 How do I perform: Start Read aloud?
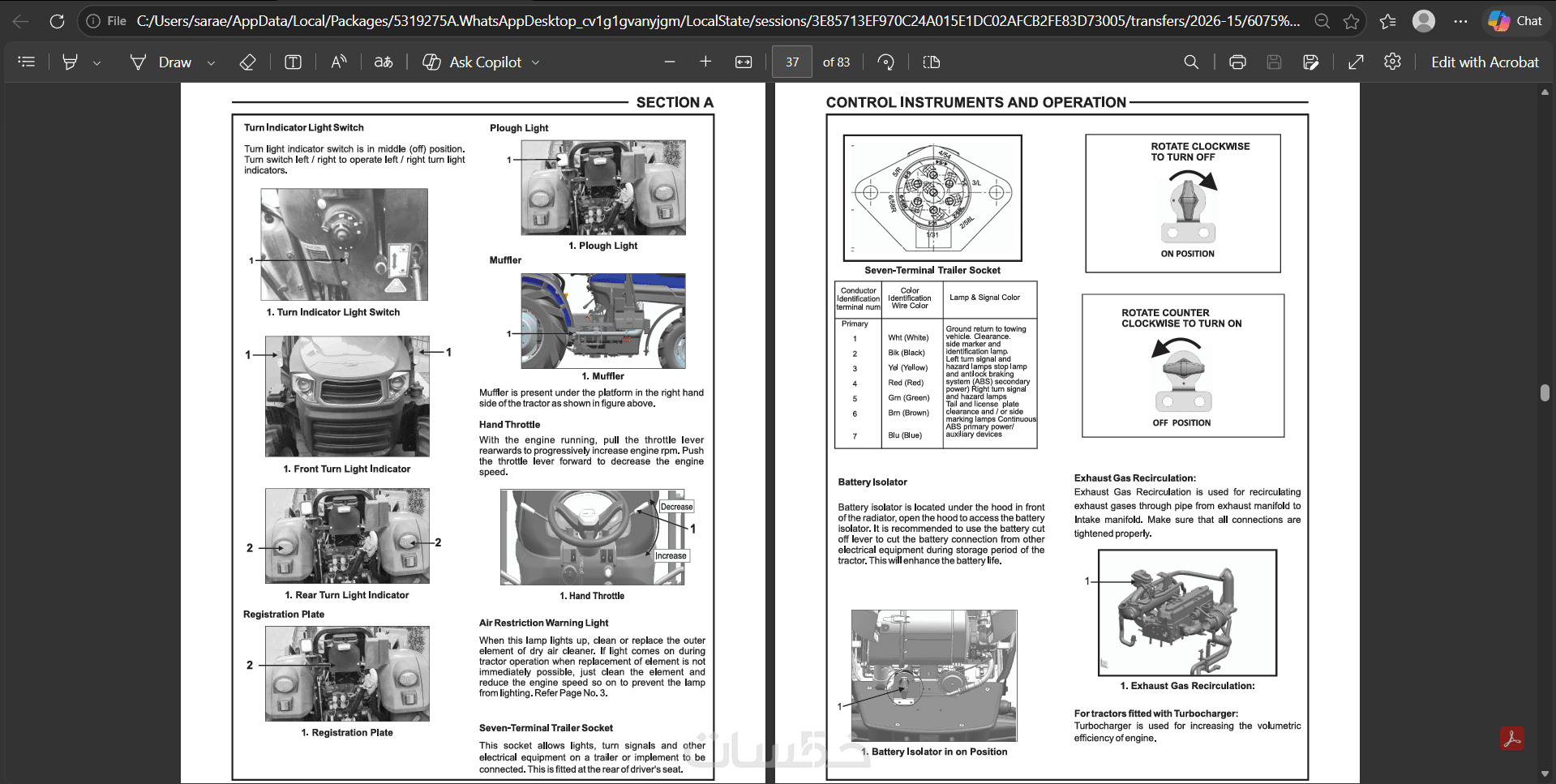pos(339,62)
